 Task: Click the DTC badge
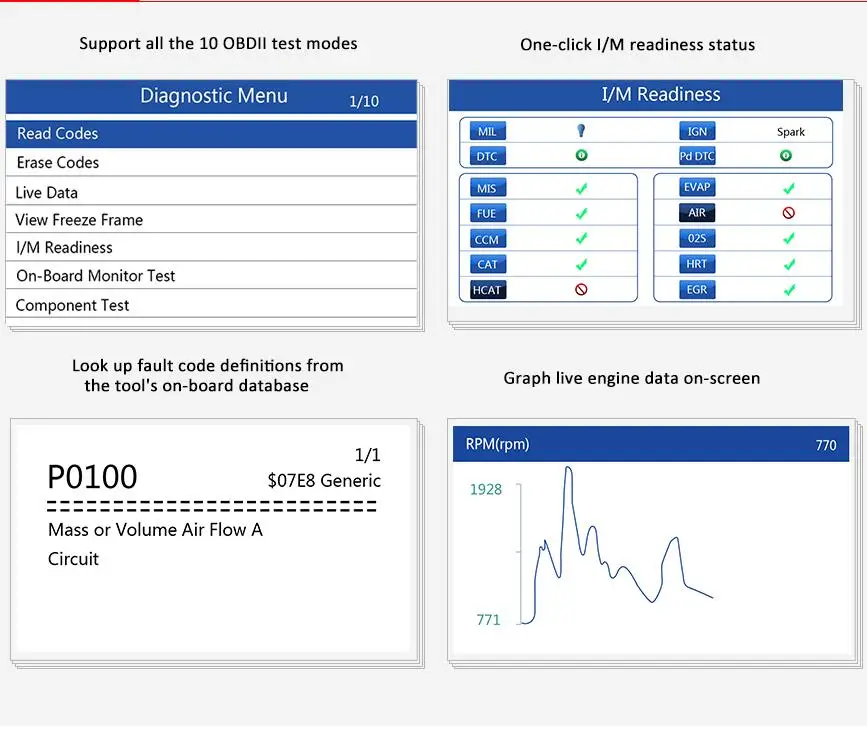[x=487, y=156]
